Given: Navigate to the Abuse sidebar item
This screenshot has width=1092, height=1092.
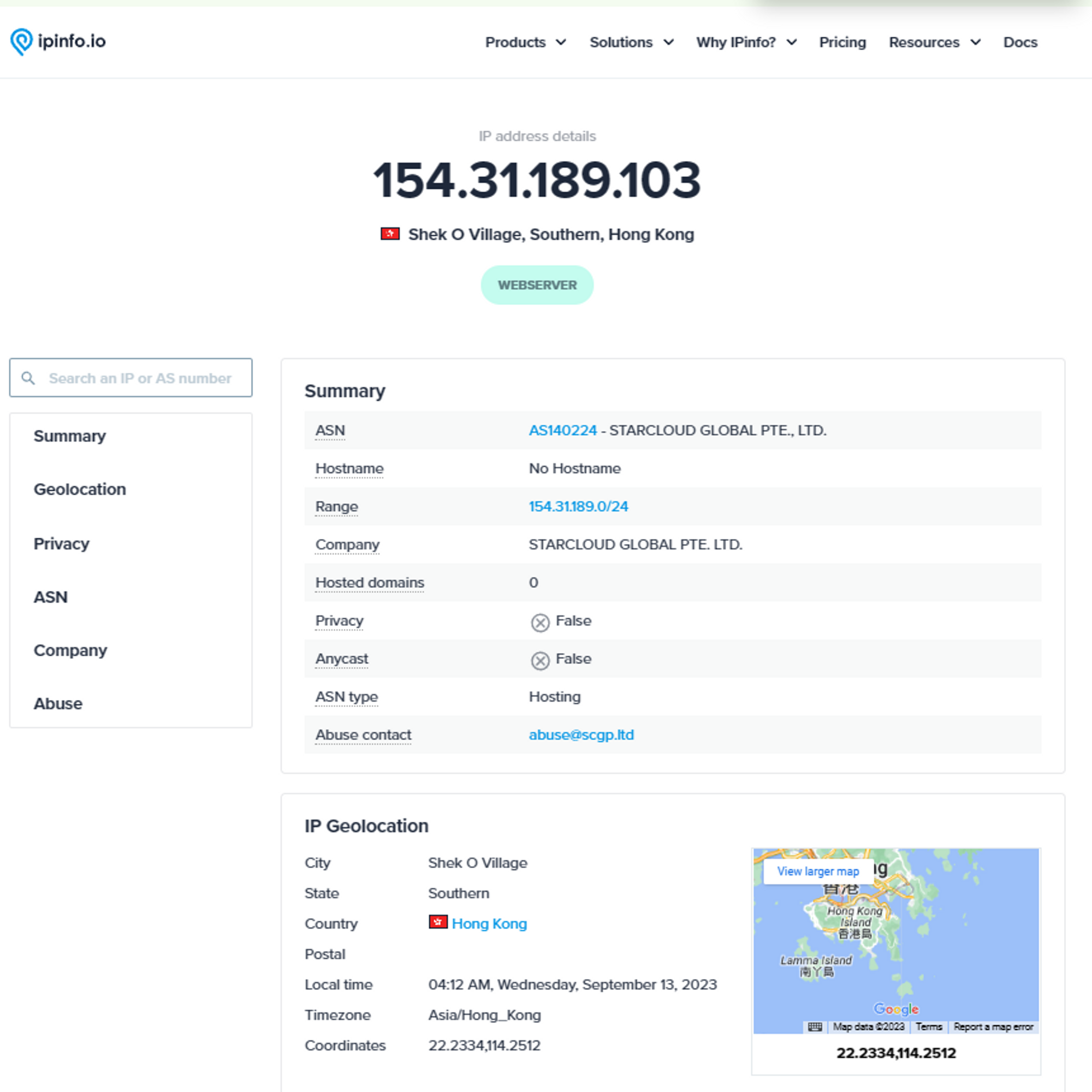Looking at the screenshot, I should click(x=58, y=703).
